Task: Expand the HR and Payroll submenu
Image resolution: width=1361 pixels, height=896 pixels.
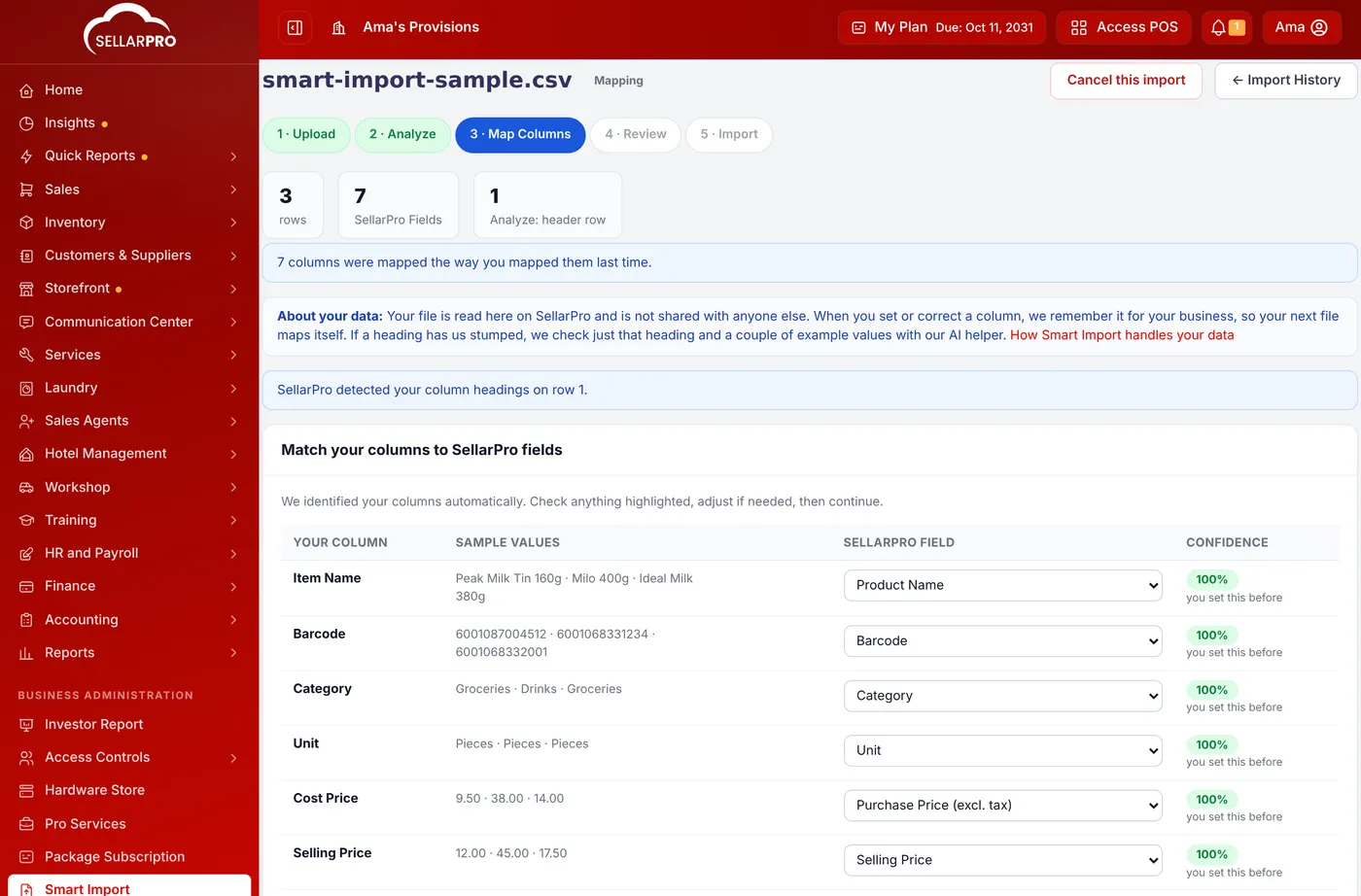Action: point(233,553)
